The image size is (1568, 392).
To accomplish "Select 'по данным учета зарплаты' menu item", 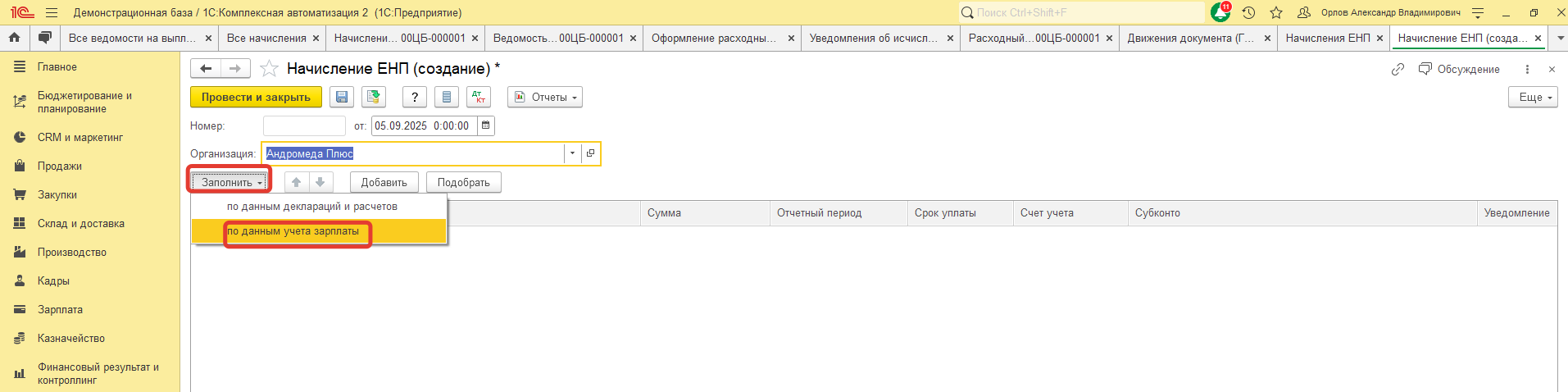I will 293,231.
